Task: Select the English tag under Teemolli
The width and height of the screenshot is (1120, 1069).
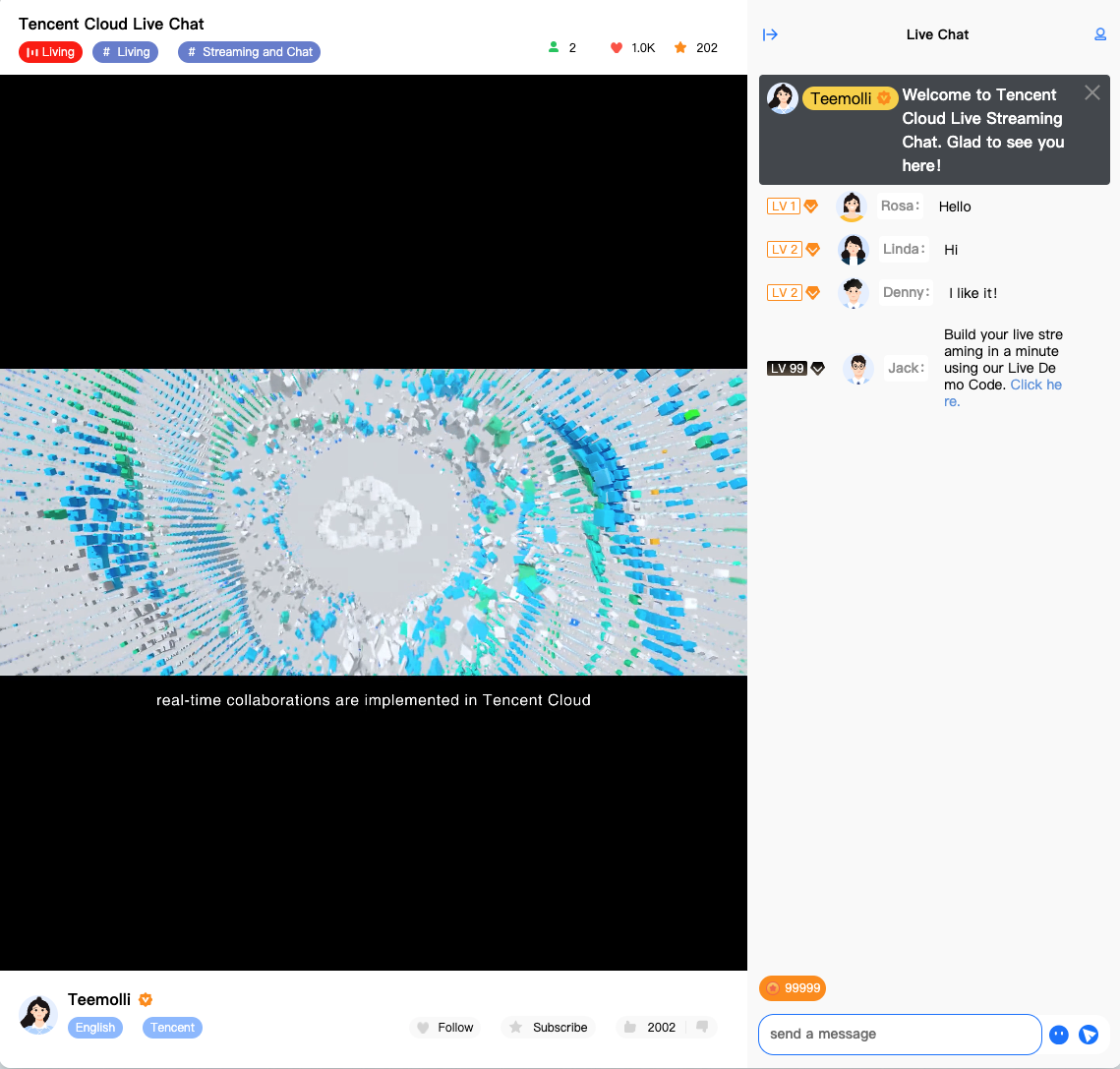Action: (95, 1028)
